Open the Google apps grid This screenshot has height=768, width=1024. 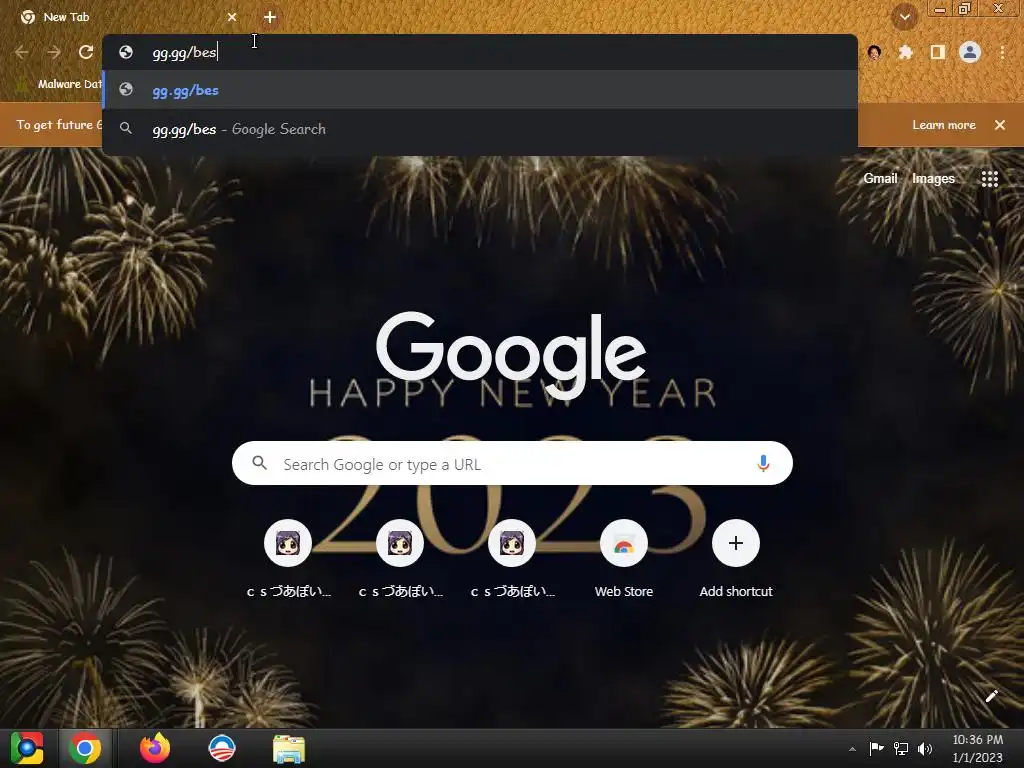click(x=989, y=178)
